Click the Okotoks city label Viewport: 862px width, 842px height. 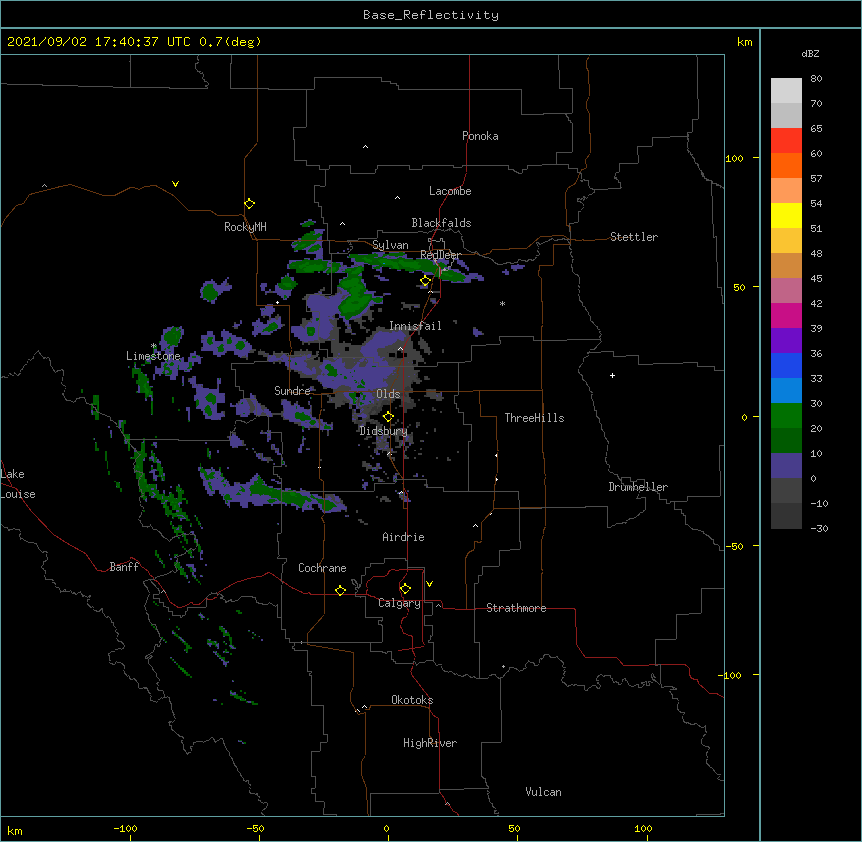pyautogui.click(x=412, y=700)
